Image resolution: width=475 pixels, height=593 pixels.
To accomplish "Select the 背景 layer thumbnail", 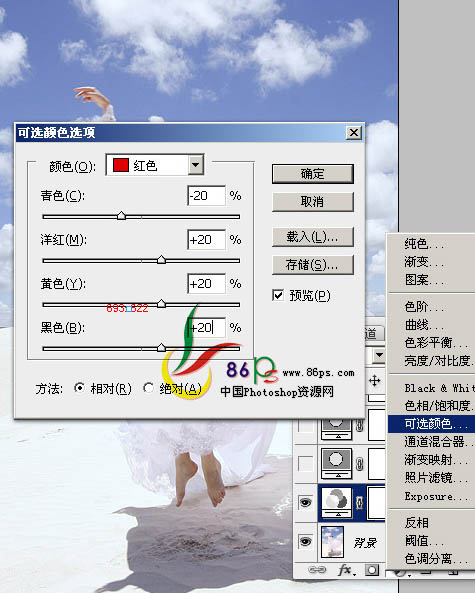I will [x=332, y=542].
